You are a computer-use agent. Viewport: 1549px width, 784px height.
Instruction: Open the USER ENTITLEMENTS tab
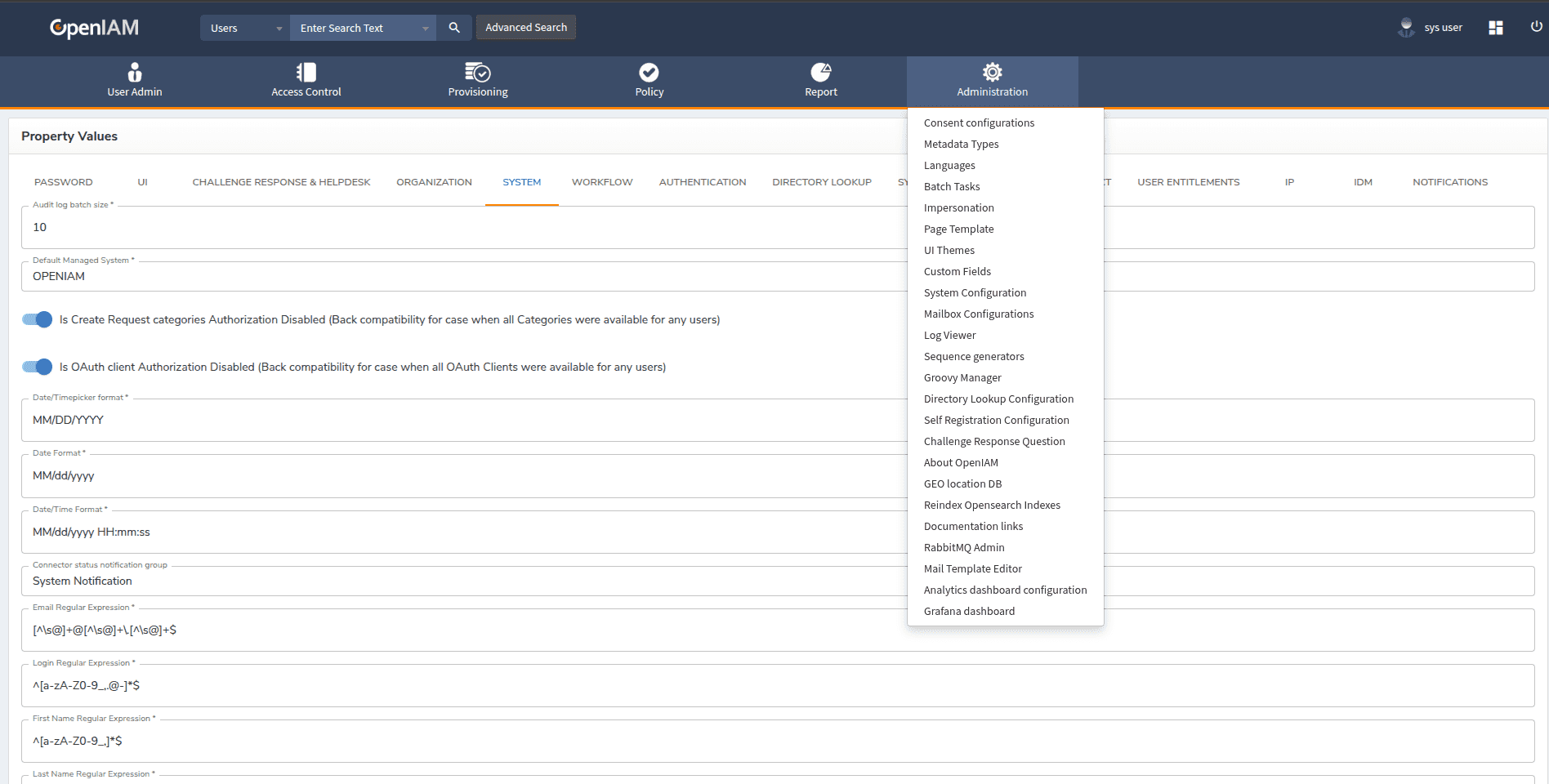point(1189,182)
